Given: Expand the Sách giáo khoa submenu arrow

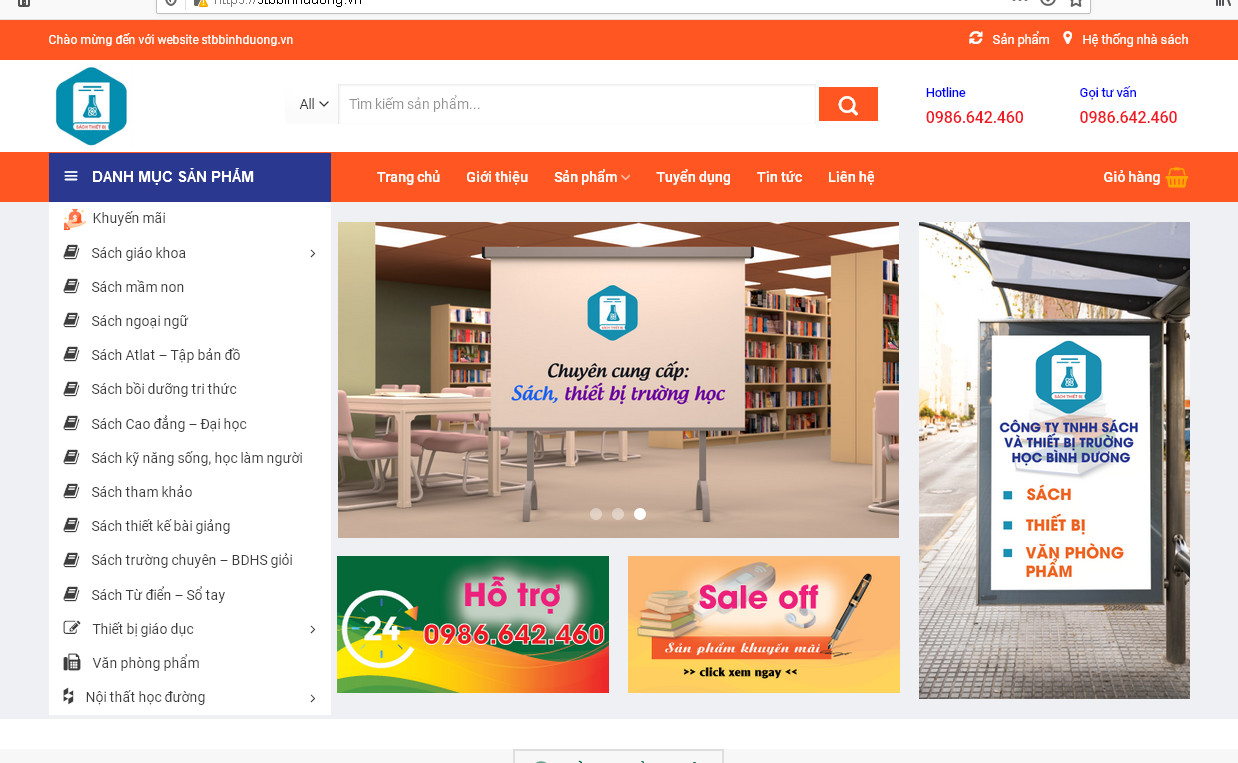Looking at the screenshot, I should point(312,254).
